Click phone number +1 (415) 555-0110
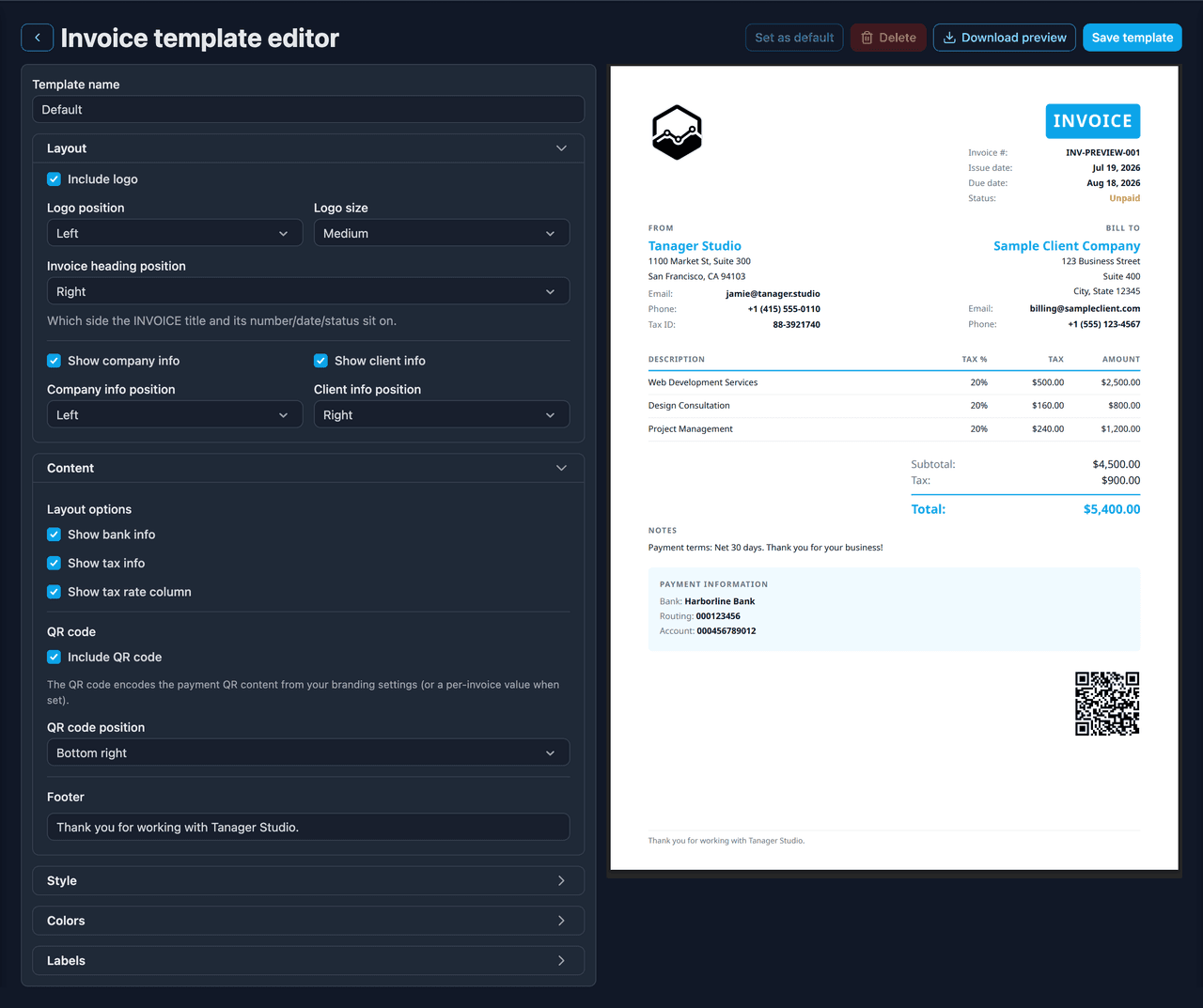The height and width of the screenshot is (1008, 1203). click(x=784, y=309)
